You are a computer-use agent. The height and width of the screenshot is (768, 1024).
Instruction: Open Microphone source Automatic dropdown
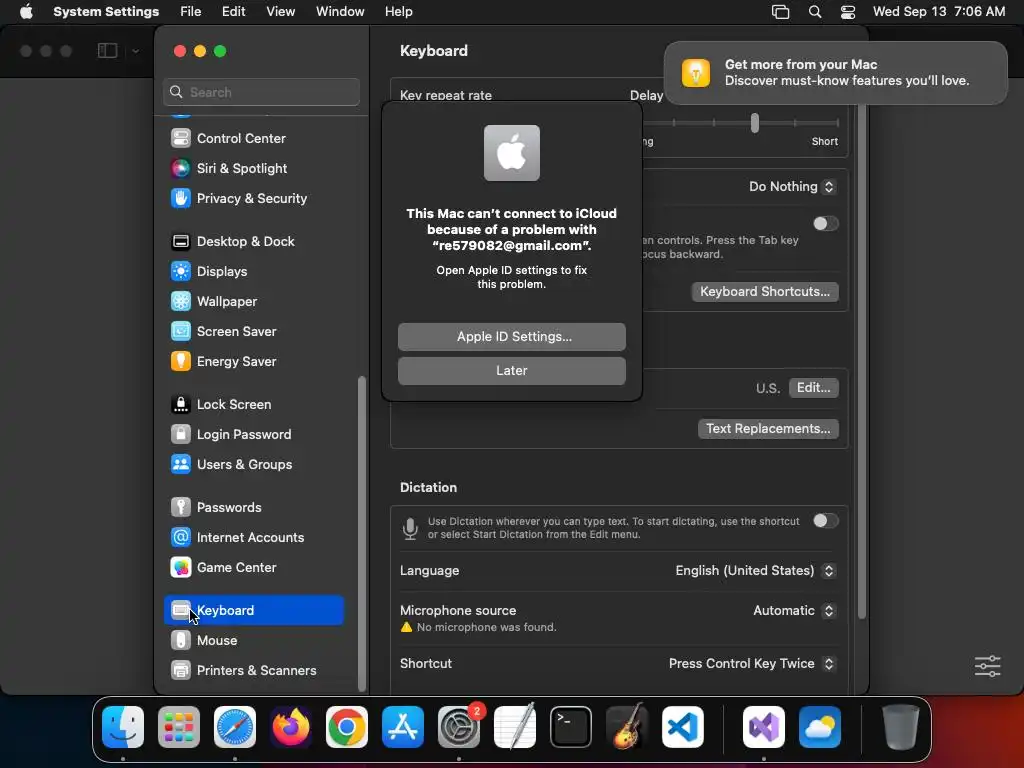(x=794, y=611)
